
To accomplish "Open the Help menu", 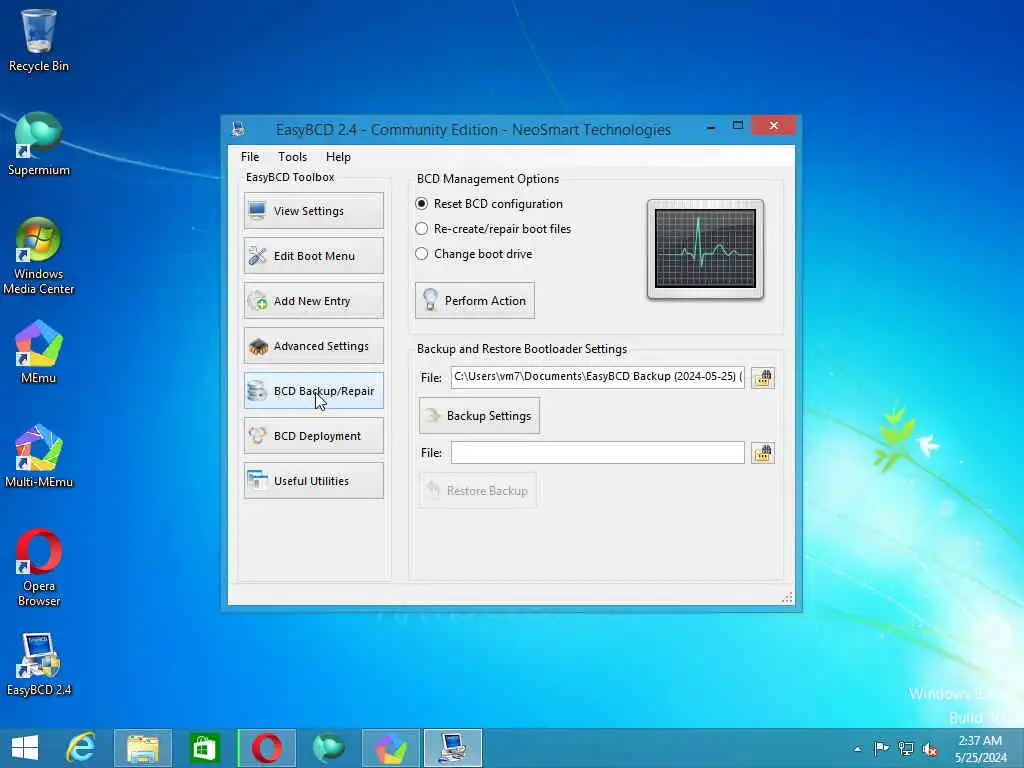I will [338, 157].
